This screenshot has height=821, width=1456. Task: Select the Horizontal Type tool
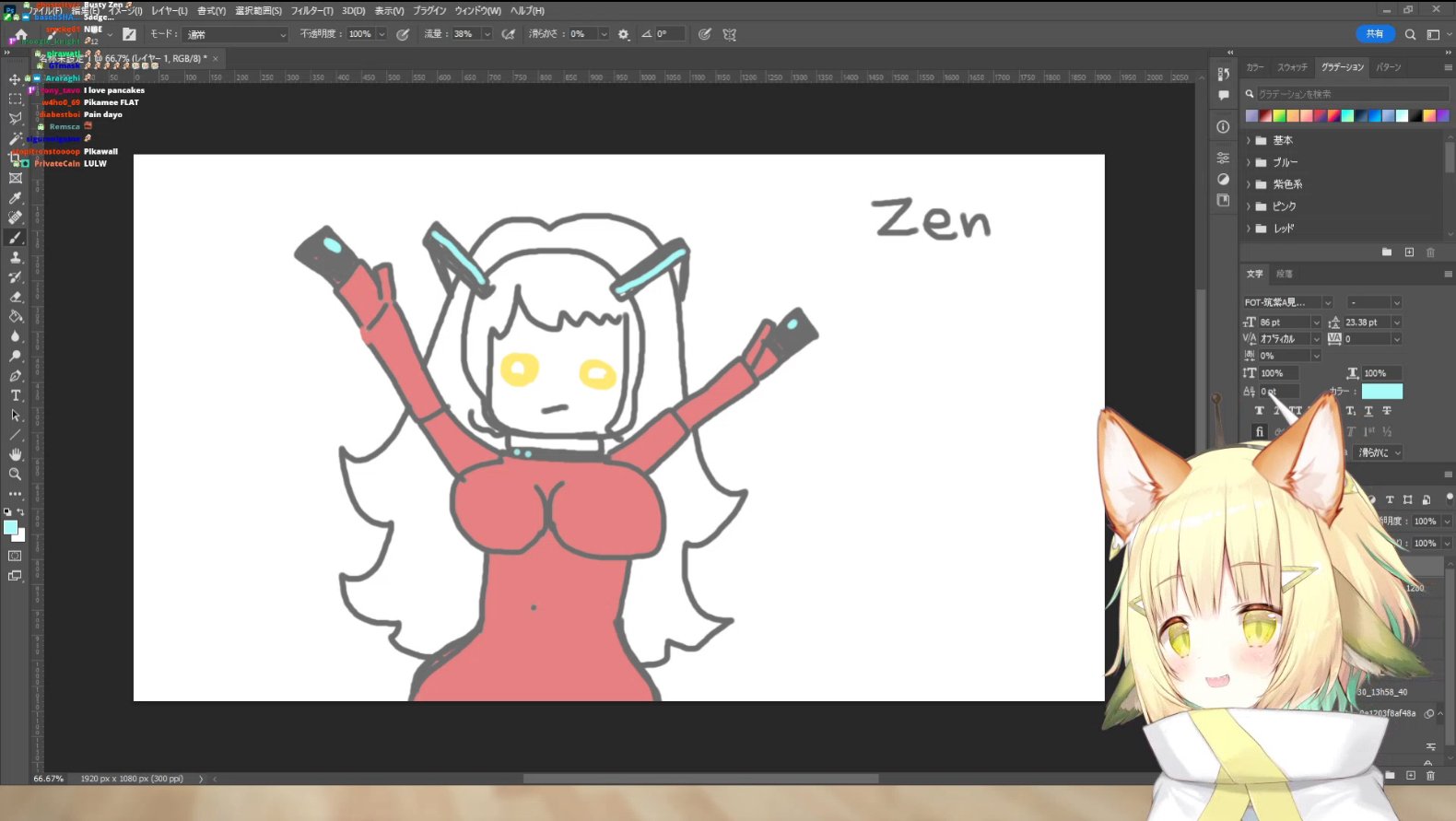pos(16,396)
